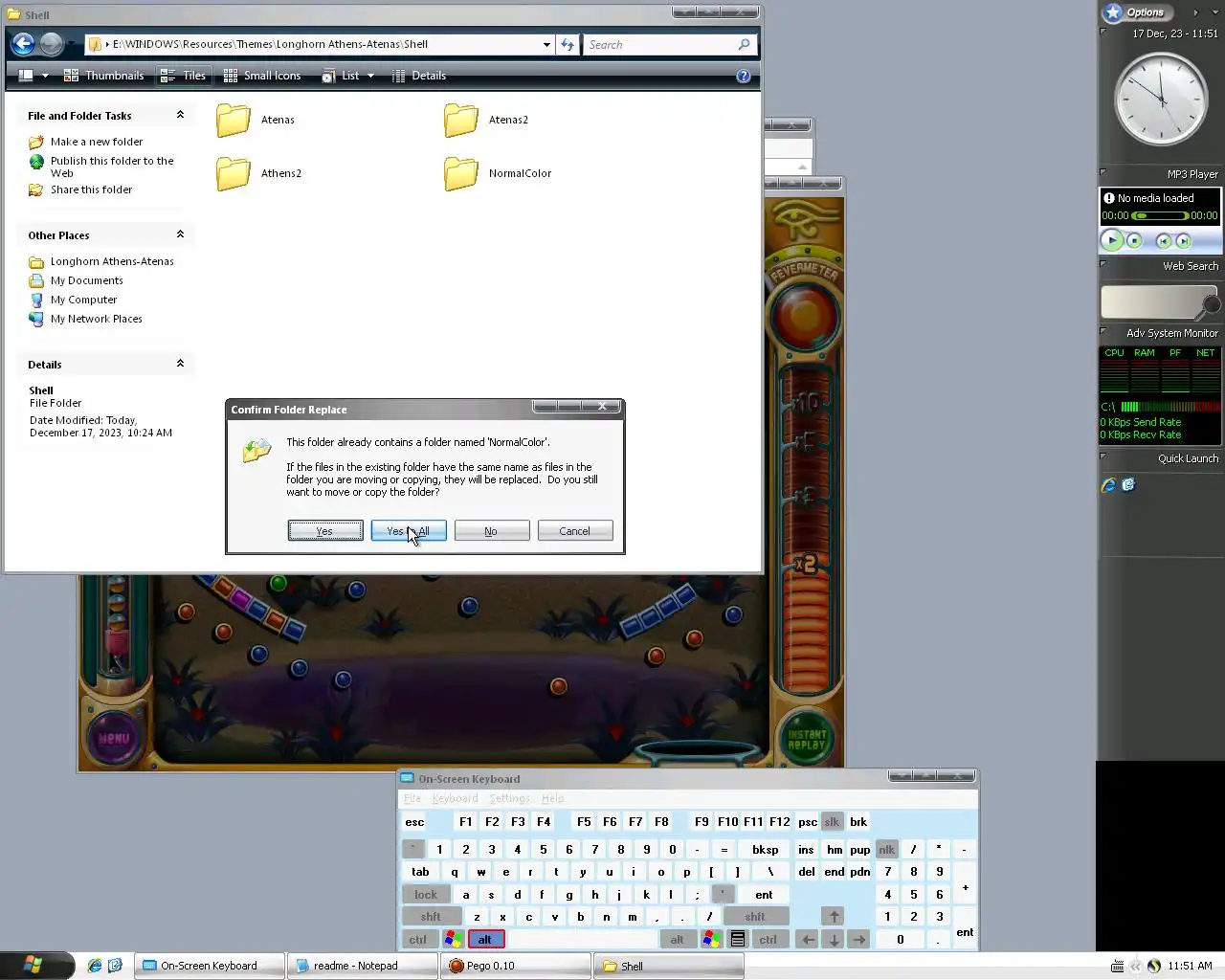Open the List view dropdown arrow
1225x980 pixels.
coord(370,76)
